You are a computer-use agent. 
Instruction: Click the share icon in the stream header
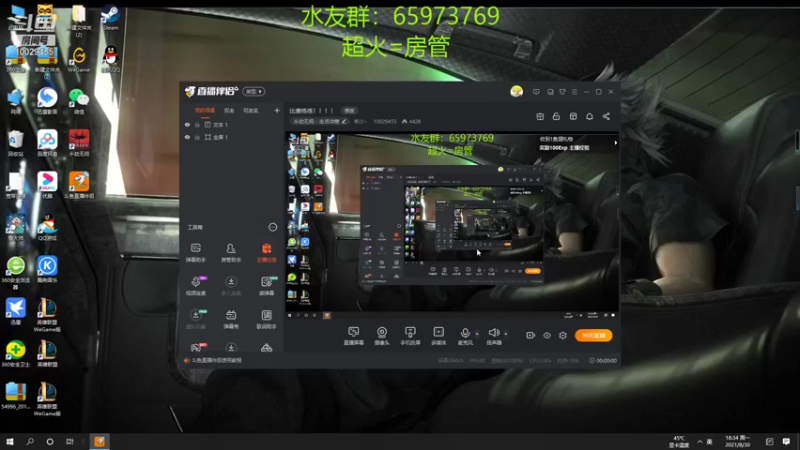606,116
